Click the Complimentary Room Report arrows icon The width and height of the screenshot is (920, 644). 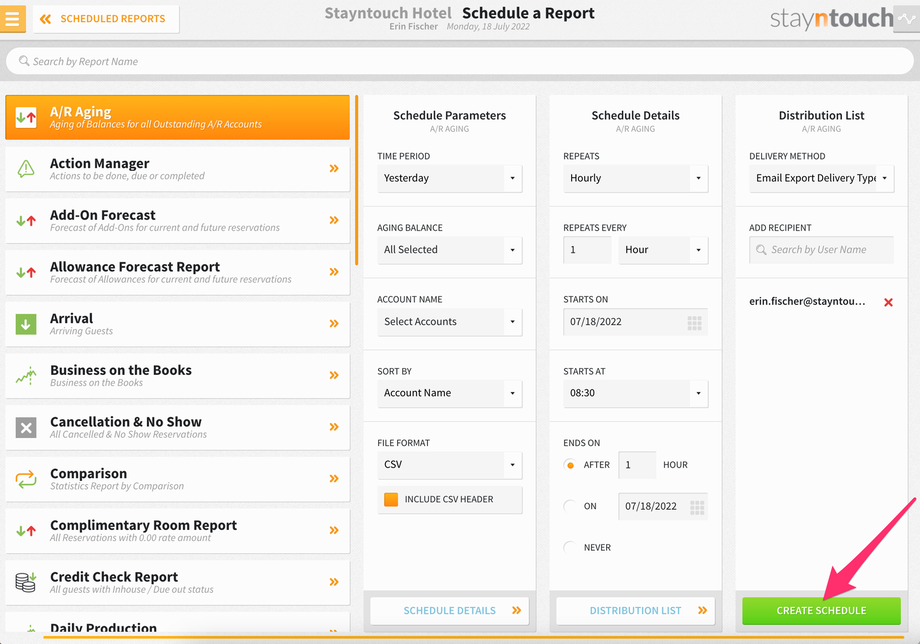click(26, 531)
